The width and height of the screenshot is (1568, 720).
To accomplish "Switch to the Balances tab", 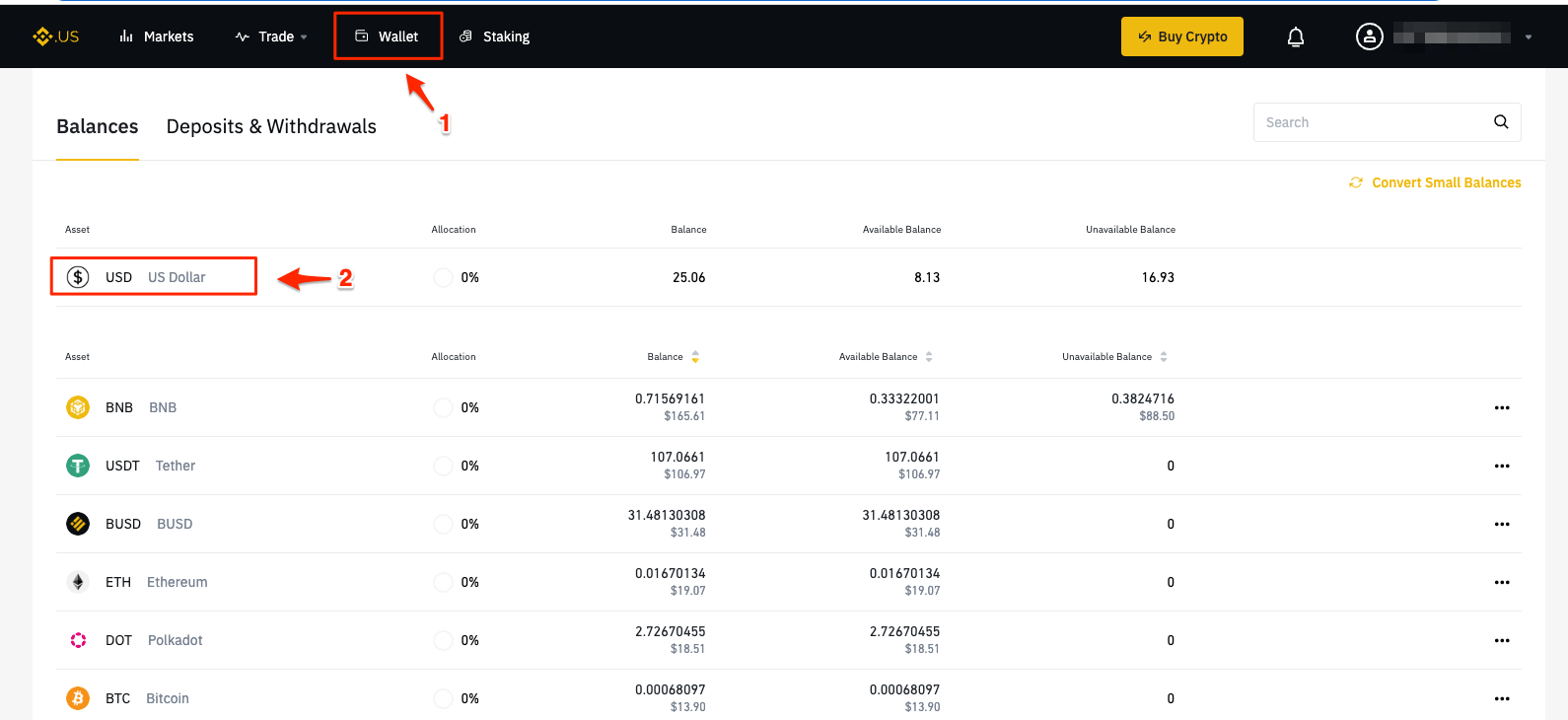I will coord(97,126).
